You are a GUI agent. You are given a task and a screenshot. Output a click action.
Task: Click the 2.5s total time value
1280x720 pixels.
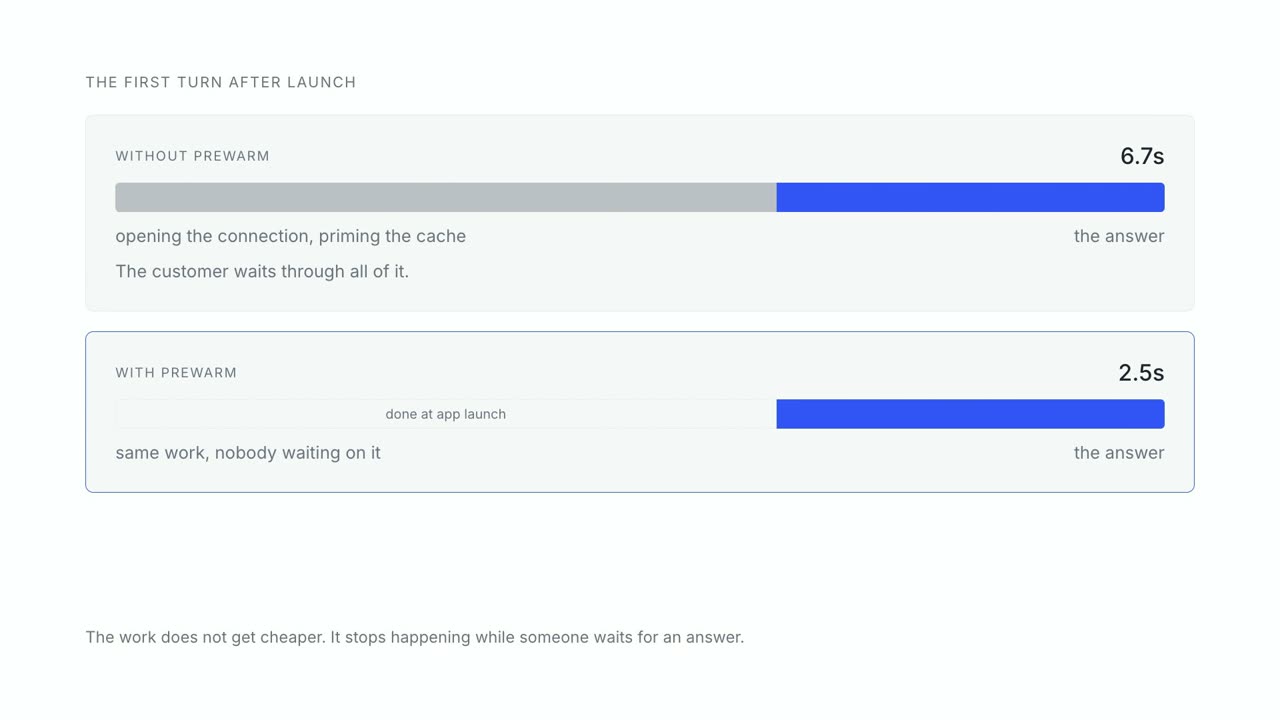point(1141,373)
